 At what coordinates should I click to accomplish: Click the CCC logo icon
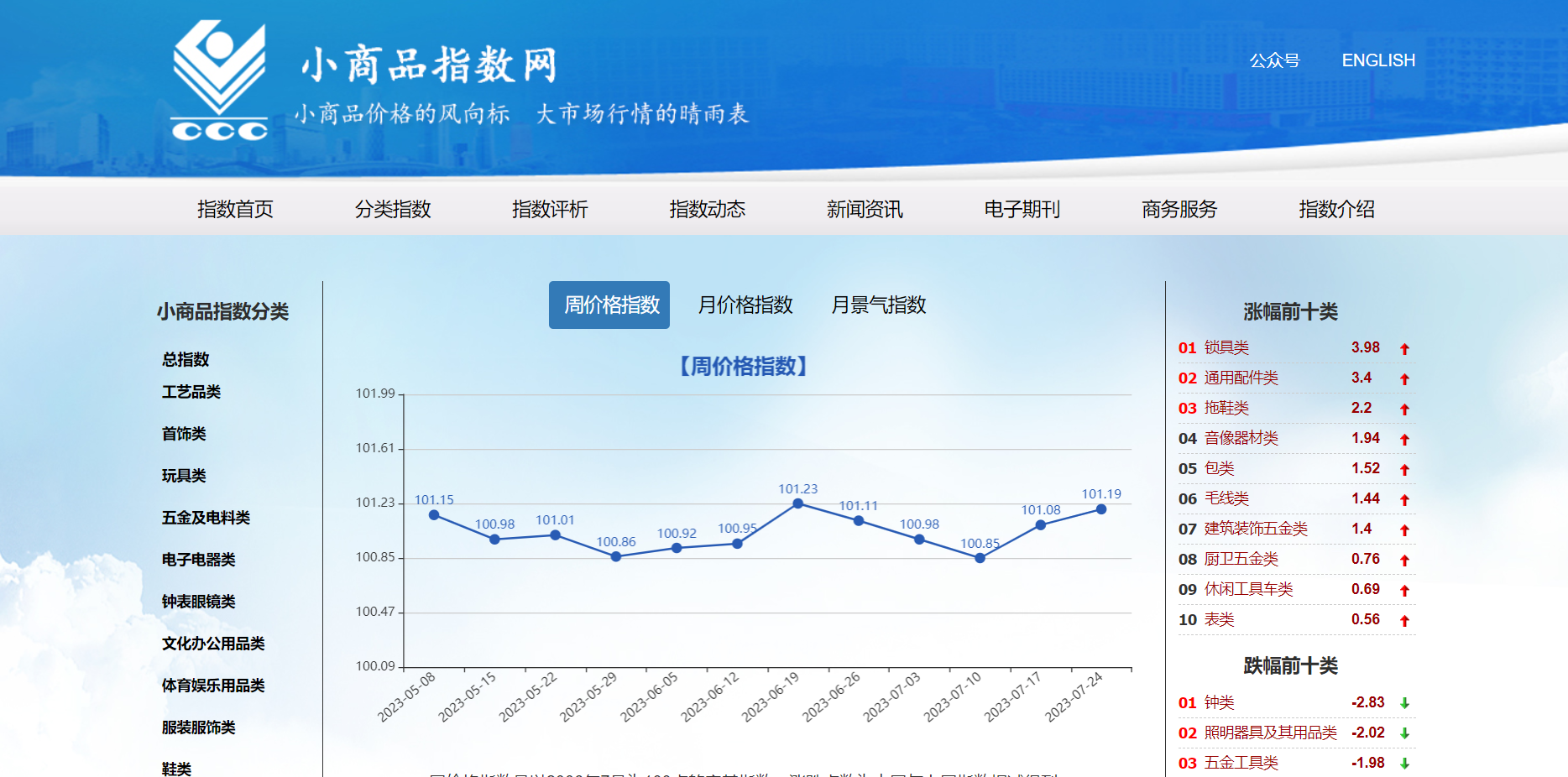217,80
